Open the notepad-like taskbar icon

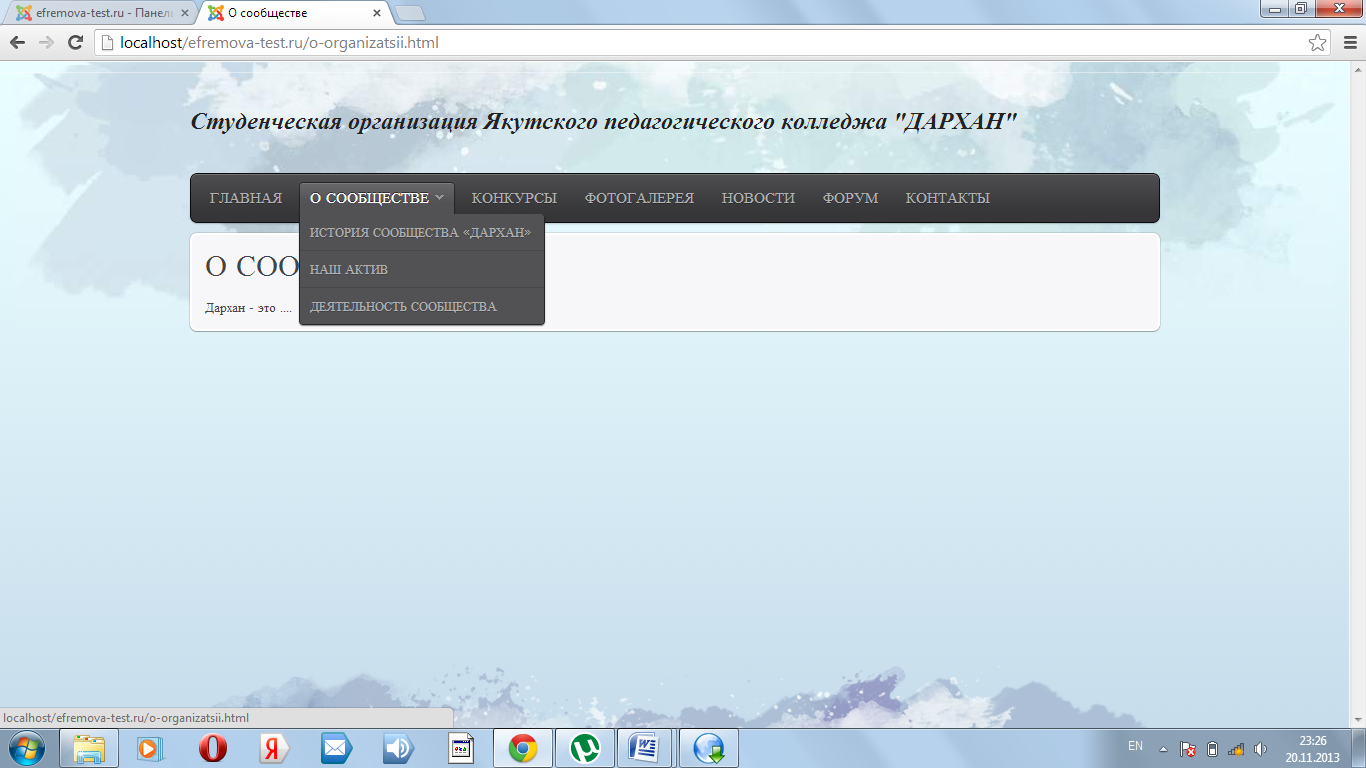460,748
